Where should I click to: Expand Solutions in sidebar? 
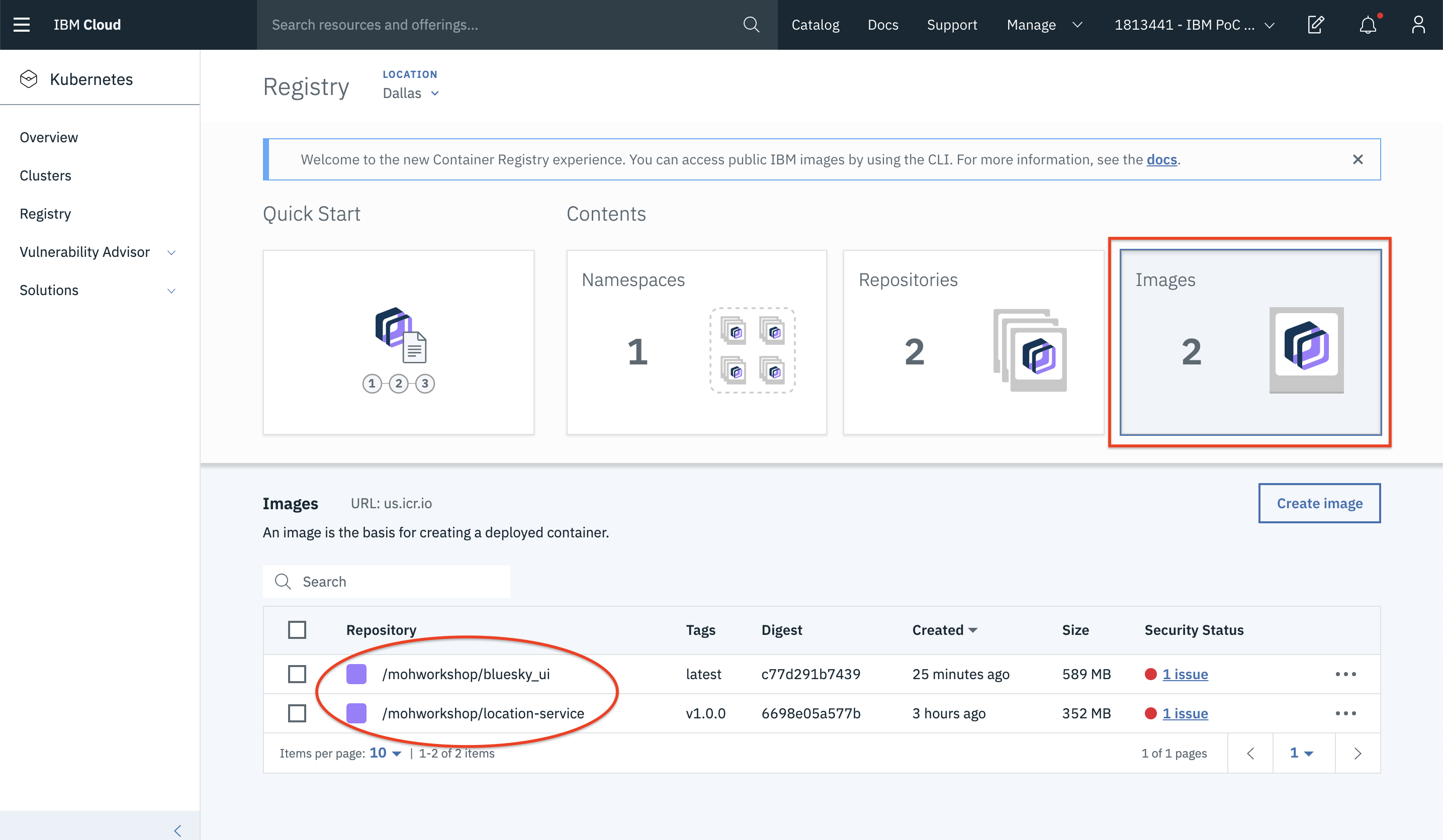click(171, 291)
